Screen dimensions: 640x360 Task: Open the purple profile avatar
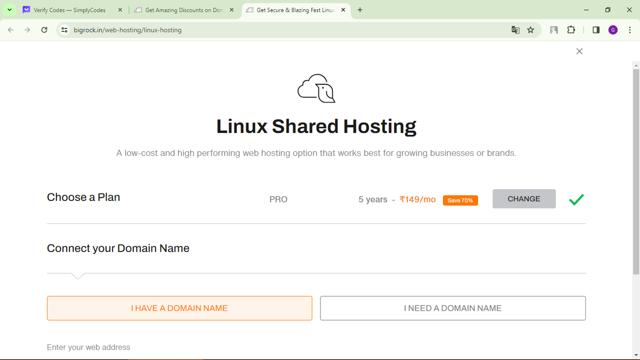pos(613,30)
